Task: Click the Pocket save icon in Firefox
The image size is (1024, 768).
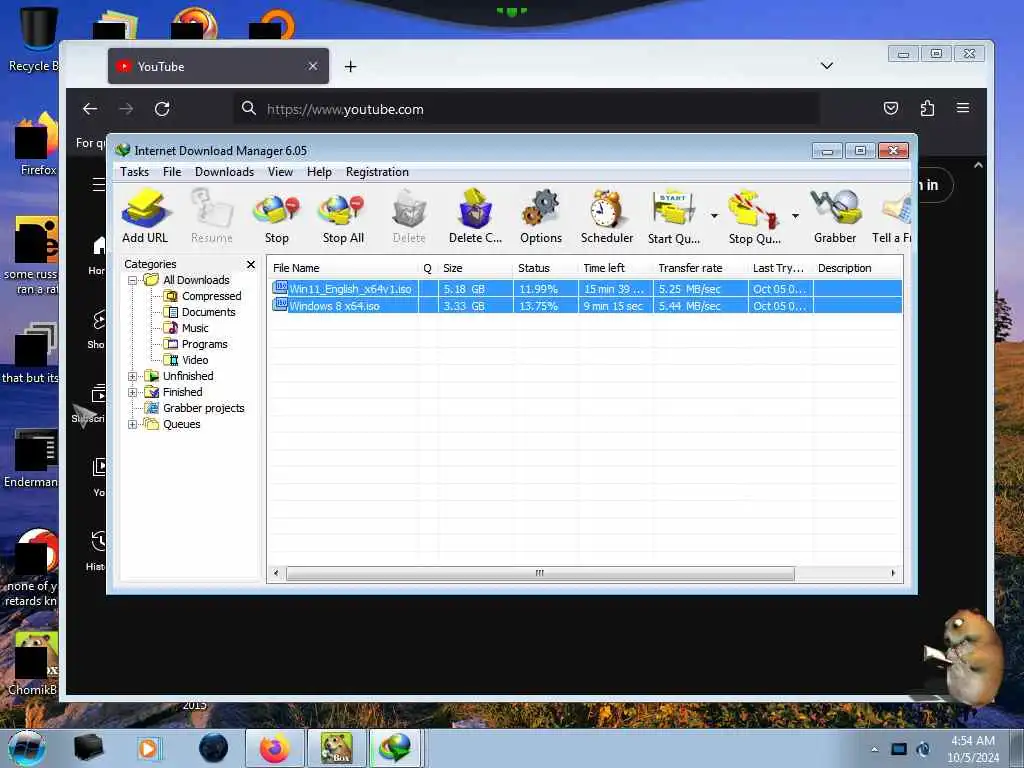Action: (891, 108)
